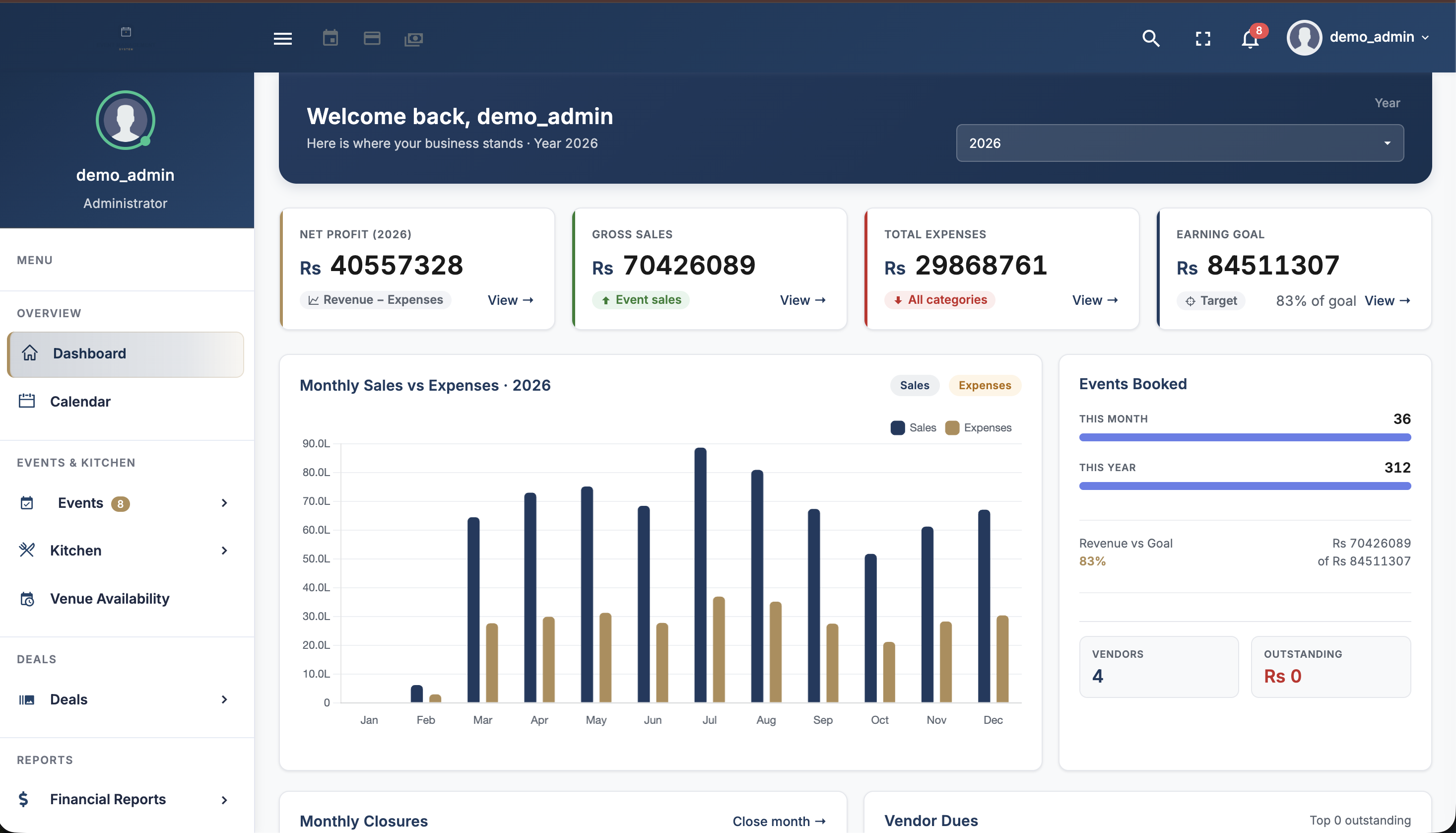Click the Outstanding Rs 0 tile
The image size is (1456, 833).
[x=1330, y=667]
